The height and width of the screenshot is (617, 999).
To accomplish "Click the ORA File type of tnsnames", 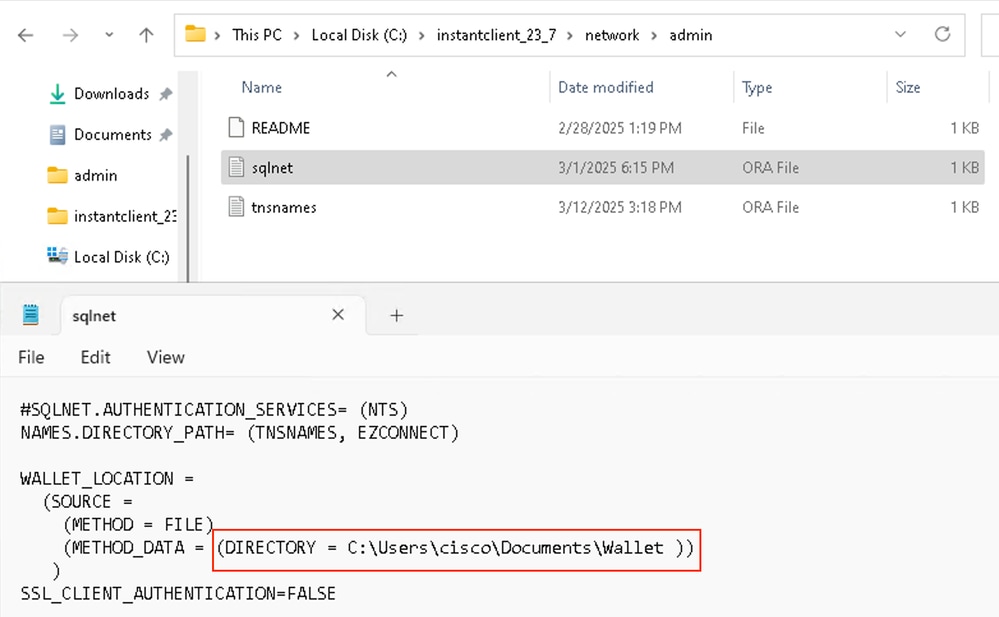I will [x=770, y=207].
